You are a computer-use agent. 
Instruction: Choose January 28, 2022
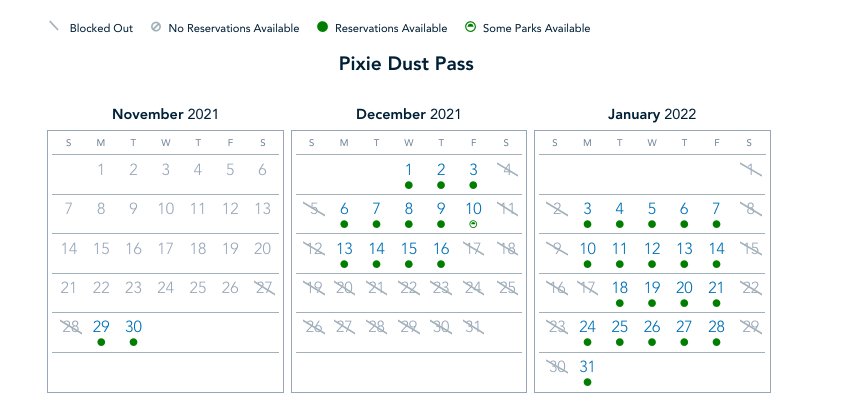[717, 327]
